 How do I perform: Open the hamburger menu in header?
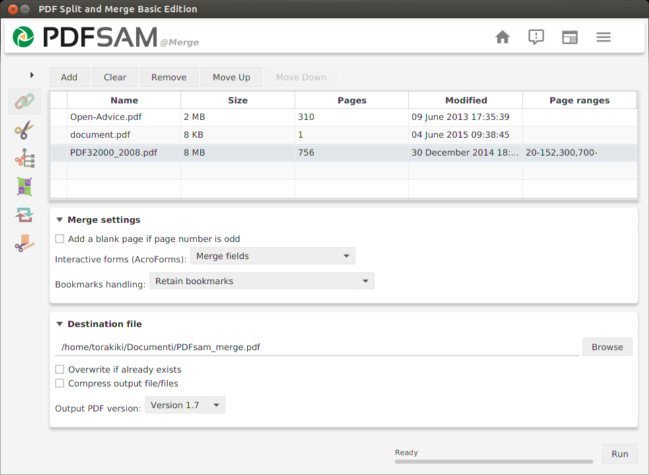(x=604, y=38)
